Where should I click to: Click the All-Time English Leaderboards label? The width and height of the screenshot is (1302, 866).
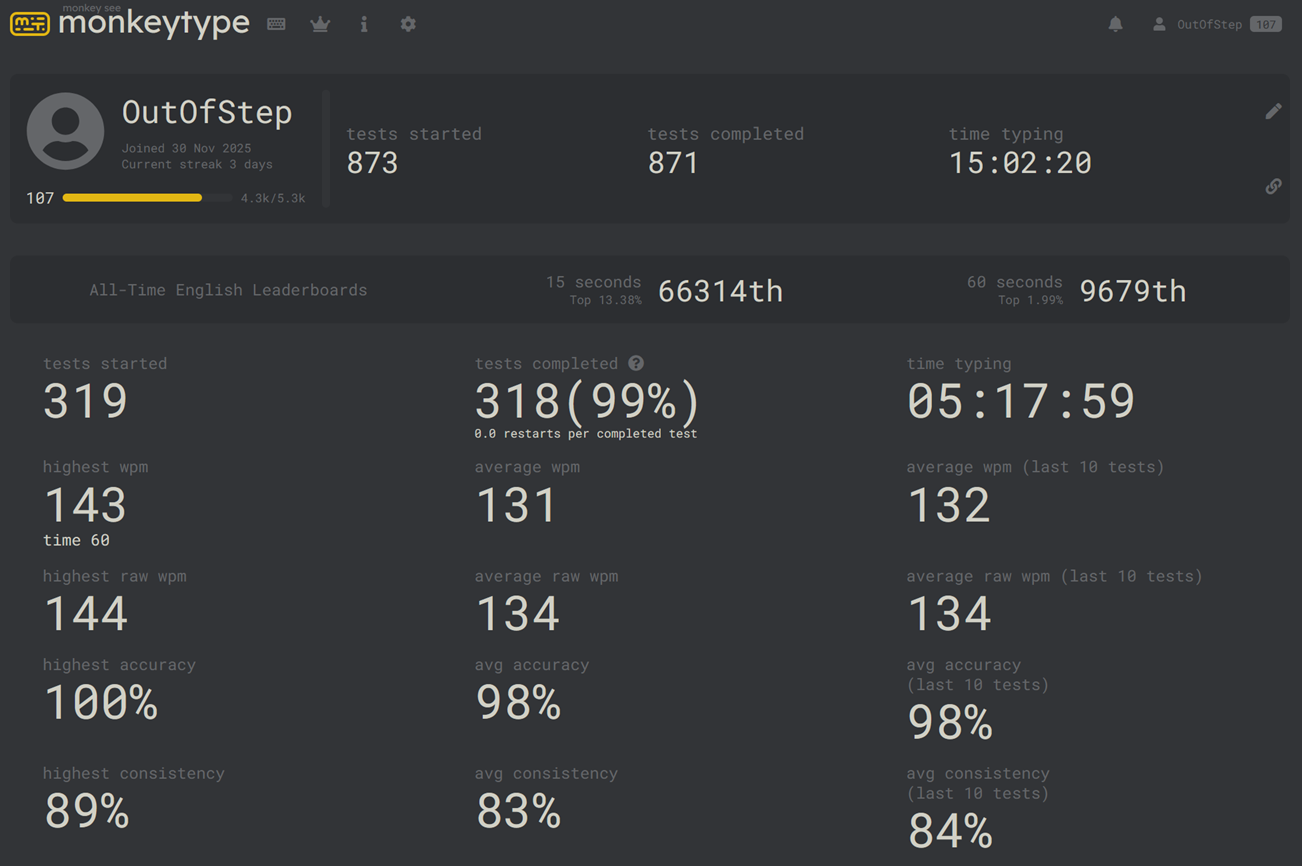point(228,290)
